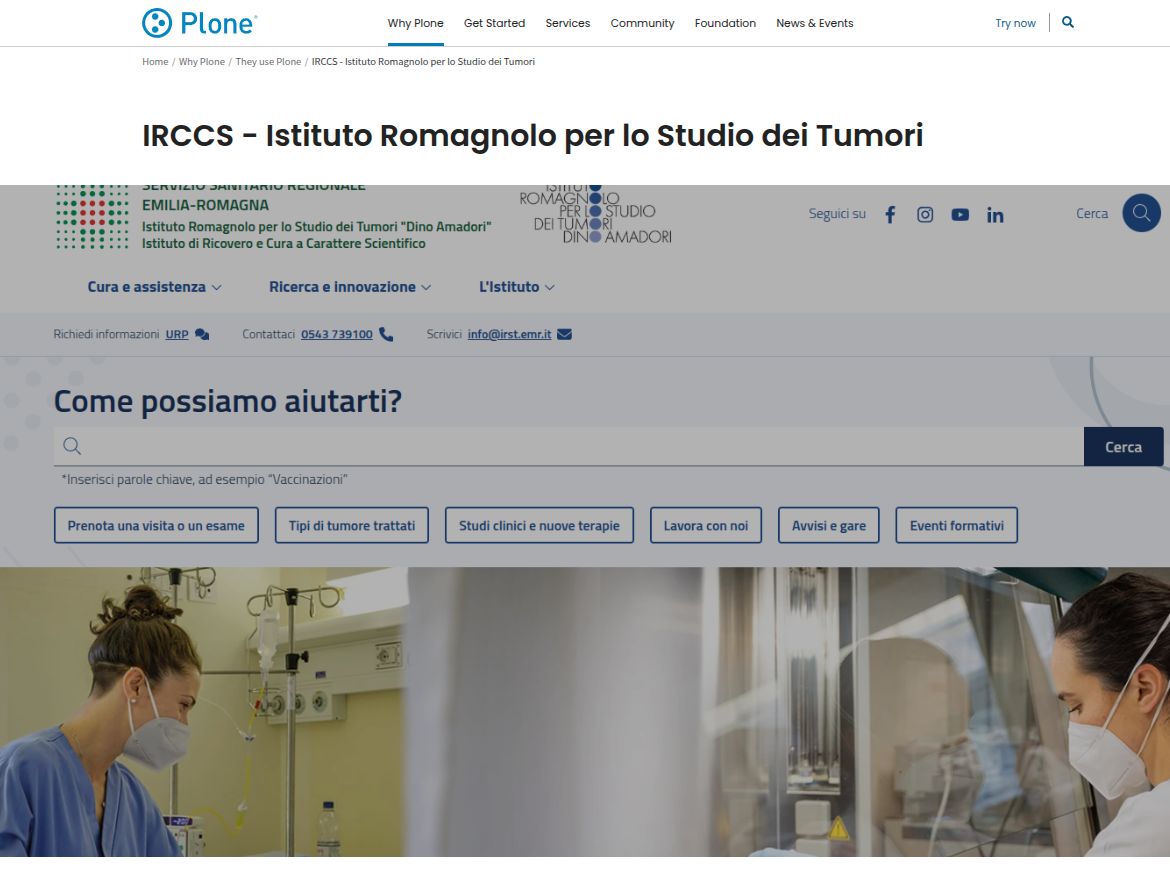
Task: Expand the Cura e assistenza menu
Action: point(154,287)
